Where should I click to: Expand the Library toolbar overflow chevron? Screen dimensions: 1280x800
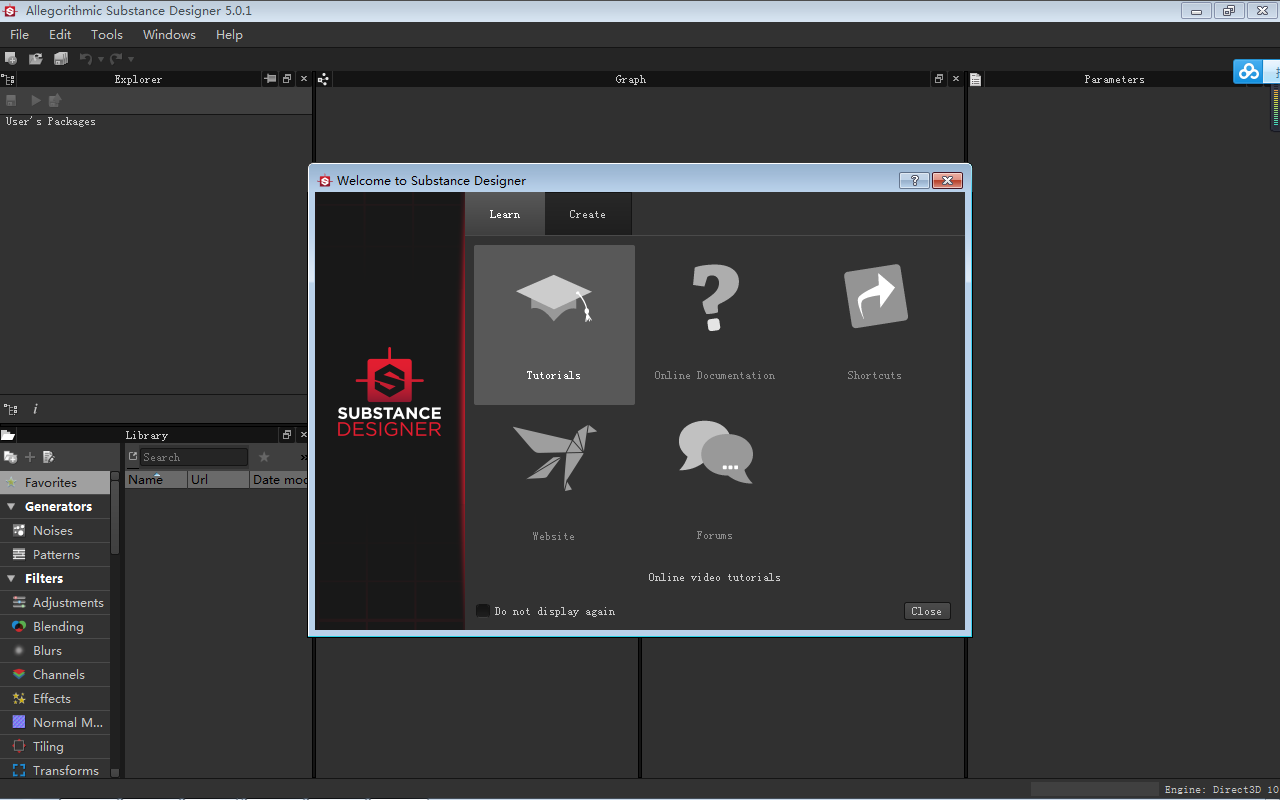pyautogui.click(x=304, y=457)
